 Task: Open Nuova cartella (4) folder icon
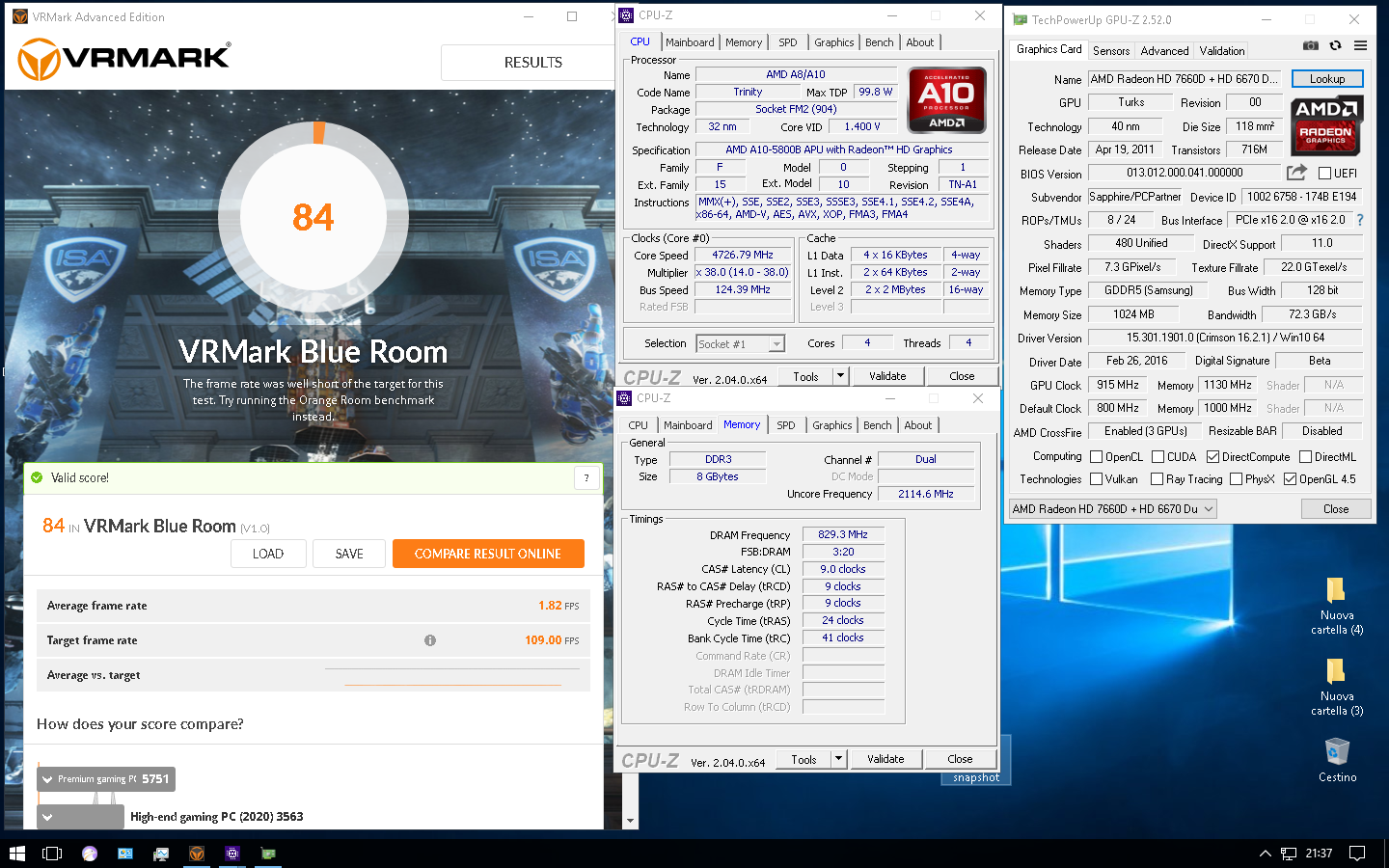click(x=1336, y=590)
